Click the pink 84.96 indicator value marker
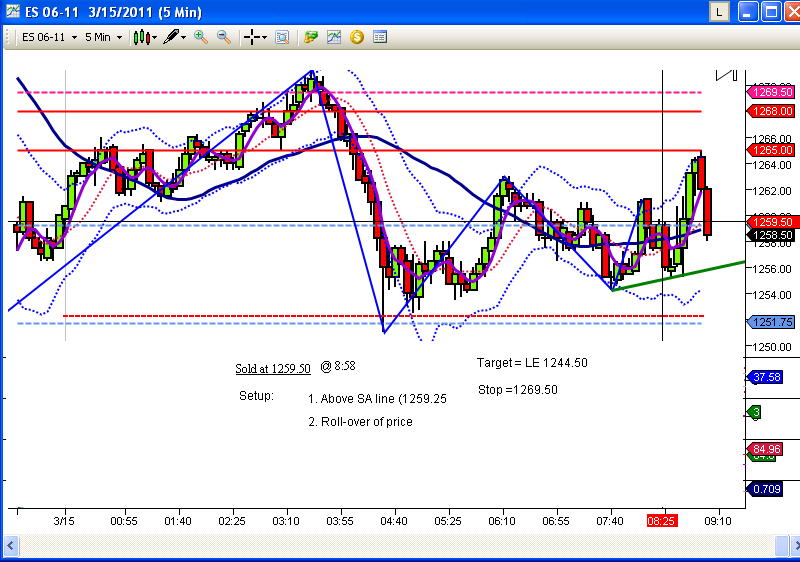This screenshot has width=800, height=562. [765, 449]
